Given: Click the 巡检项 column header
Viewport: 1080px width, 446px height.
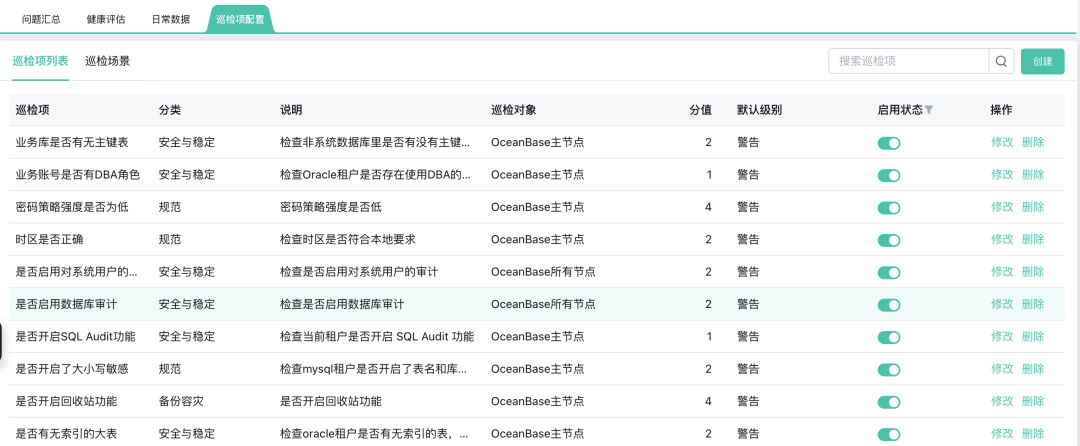Looking at the screenshot, I should [32, 110].
